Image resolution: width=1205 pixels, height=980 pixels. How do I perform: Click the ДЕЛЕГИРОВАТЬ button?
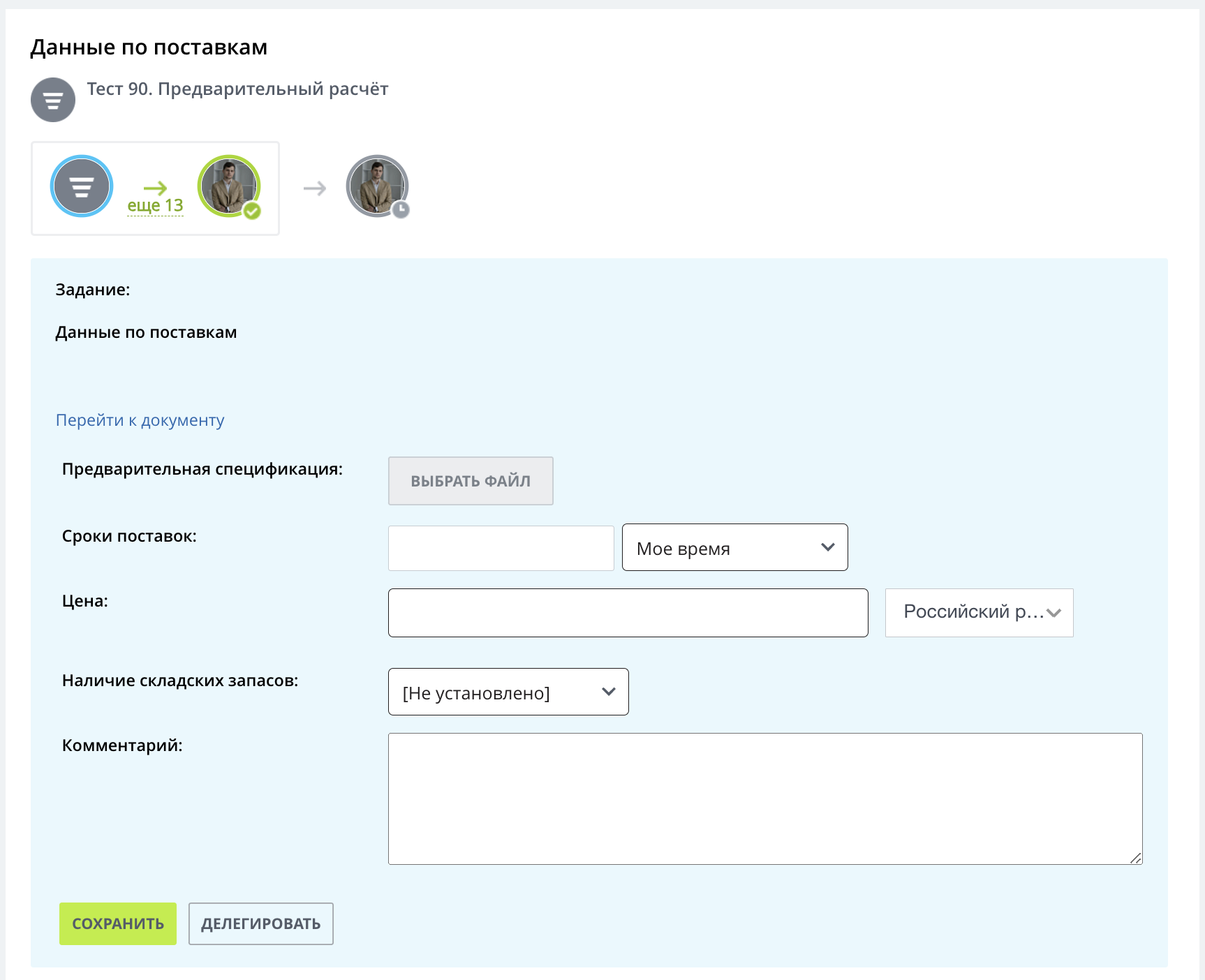click(x=260, y=923)
